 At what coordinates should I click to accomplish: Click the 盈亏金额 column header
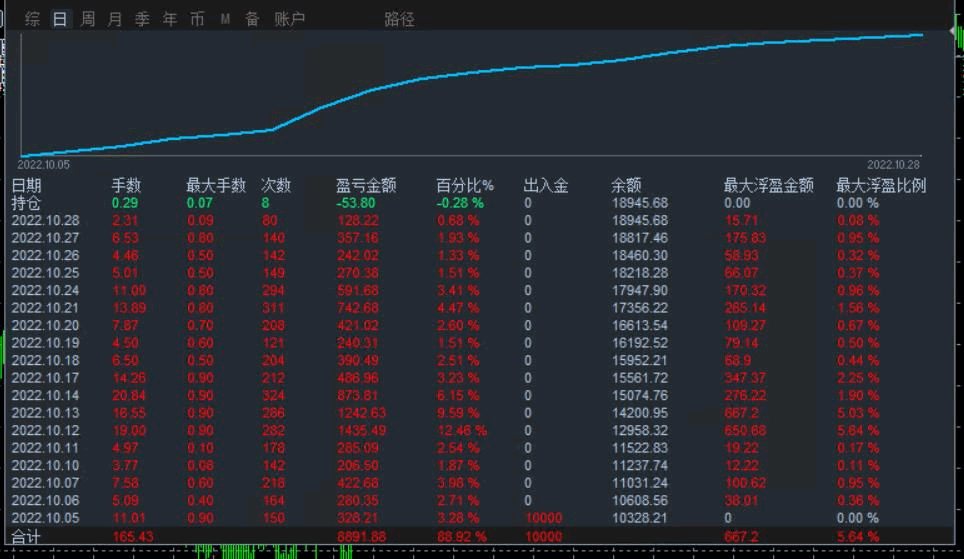pos(366,185)
